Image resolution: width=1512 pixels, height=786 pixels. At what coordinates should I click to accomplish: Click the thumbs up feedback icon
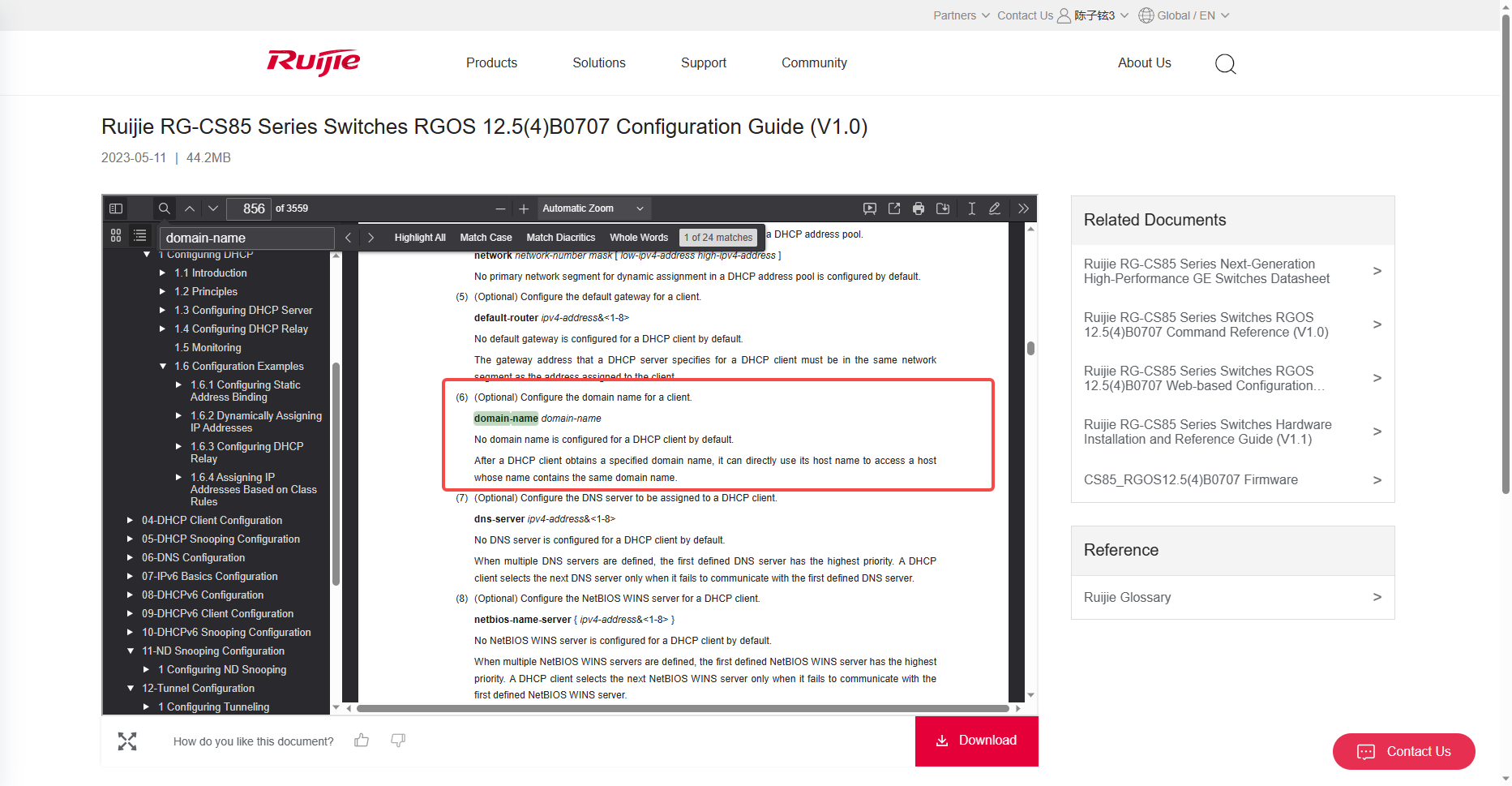tap(362, 741)
